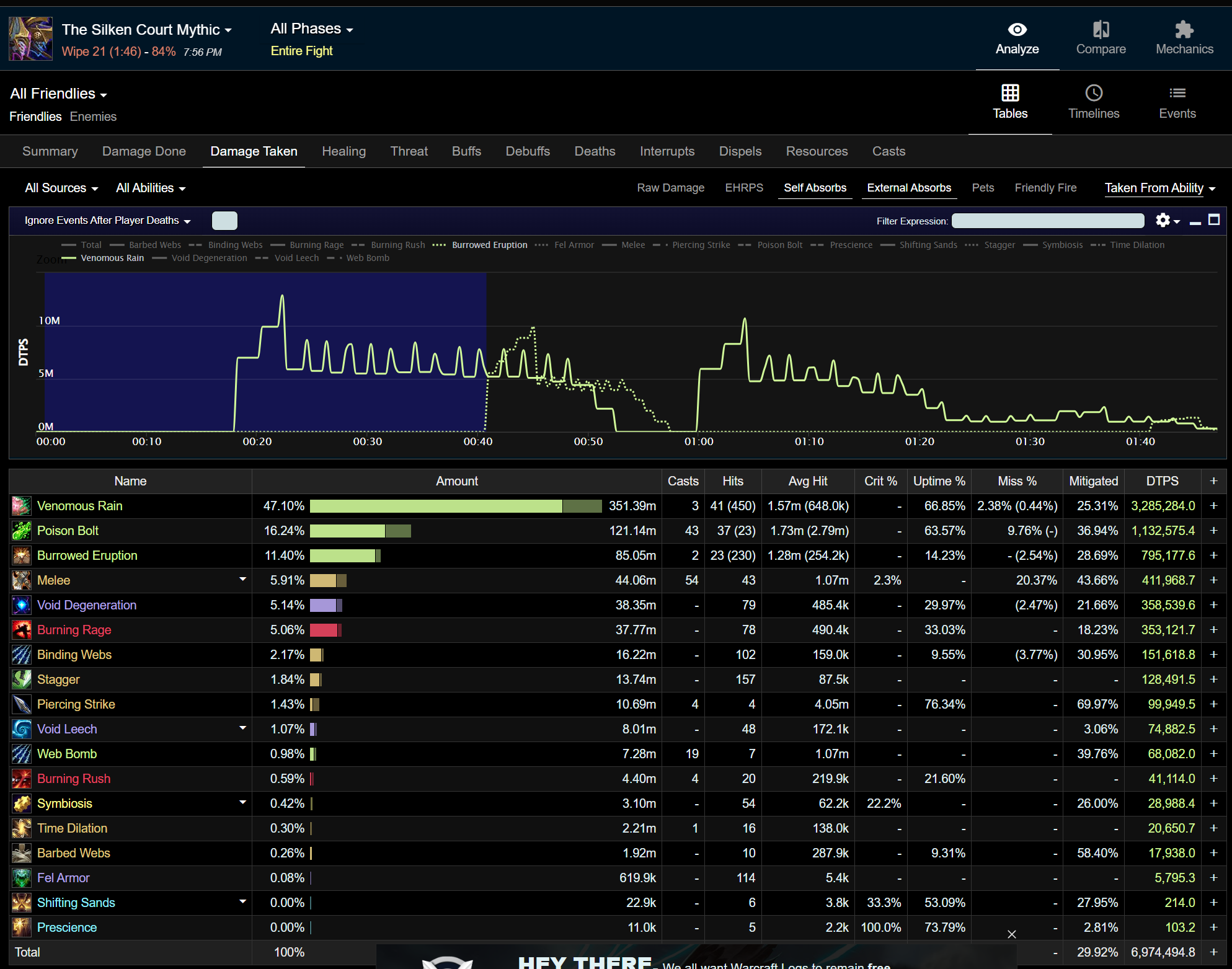Viewport: 1232px width, 969px height.
Task: Switch to Timelines clock icon
Action: [1094, 93]
